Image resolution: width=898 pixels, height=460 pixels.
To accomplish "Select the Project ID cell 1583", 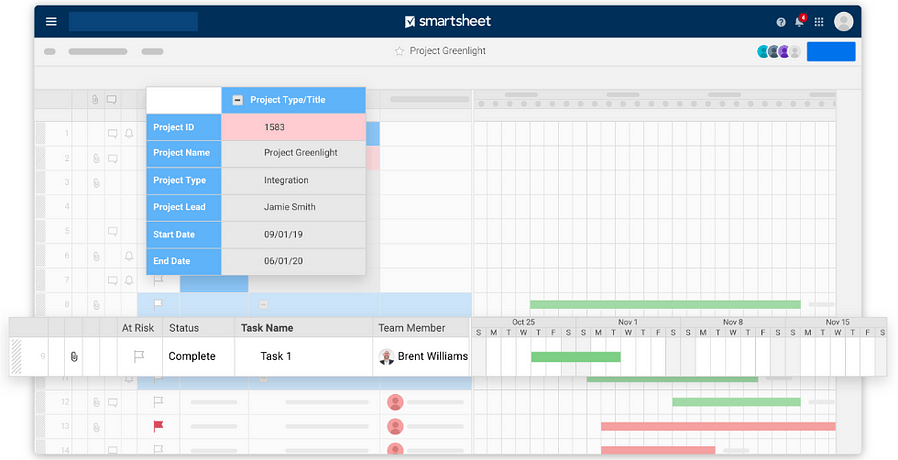I will pos(293,127).
